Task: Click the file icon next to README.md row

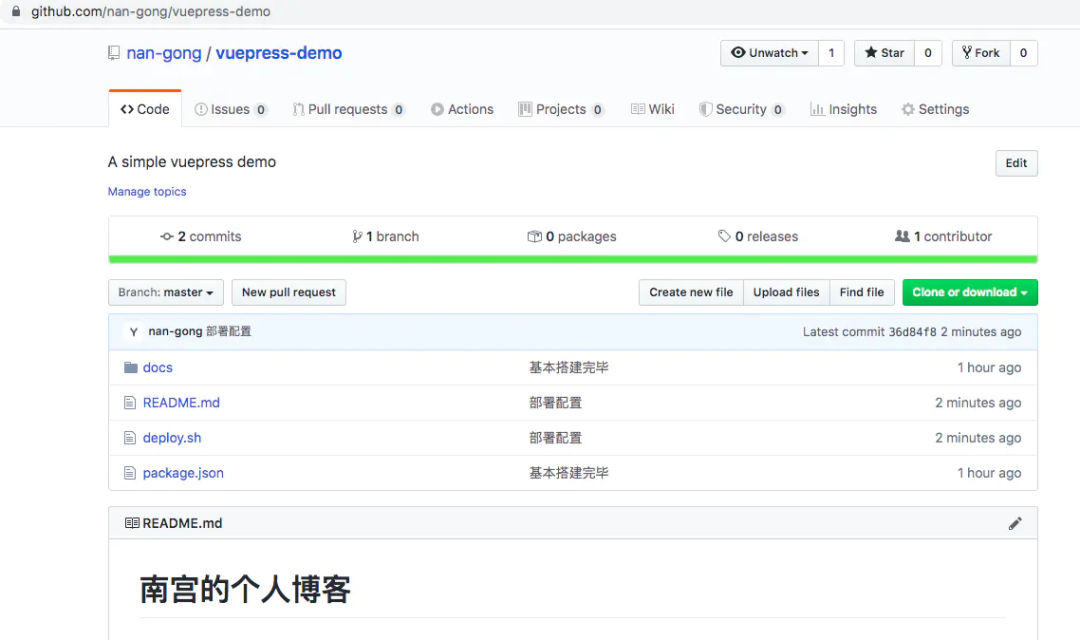Action: click(129, 402)
